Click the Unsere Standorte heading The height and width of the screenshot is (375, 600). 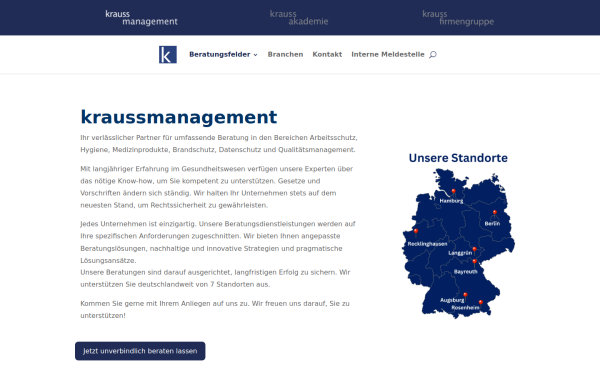point(458,158)
